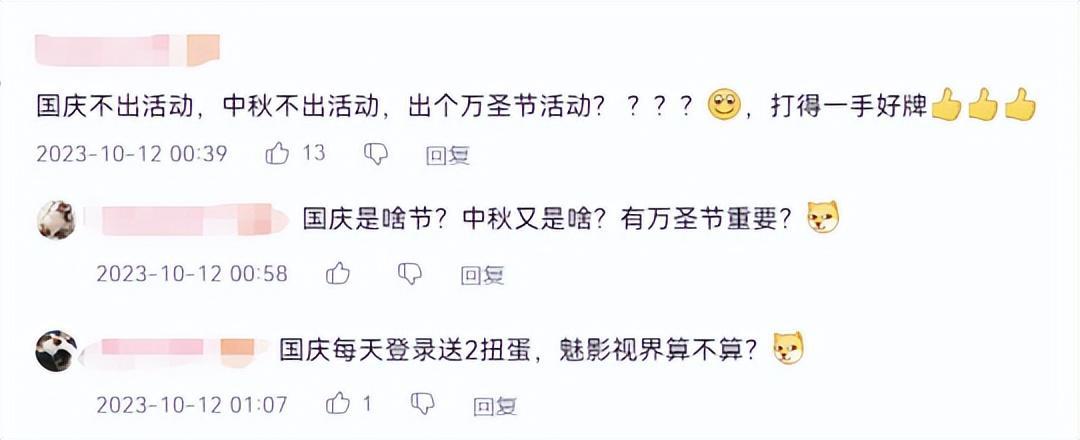This screenshot has height=440, width=1080.
Task: Open the top commenter's blurred username
Action: point(127,49)
